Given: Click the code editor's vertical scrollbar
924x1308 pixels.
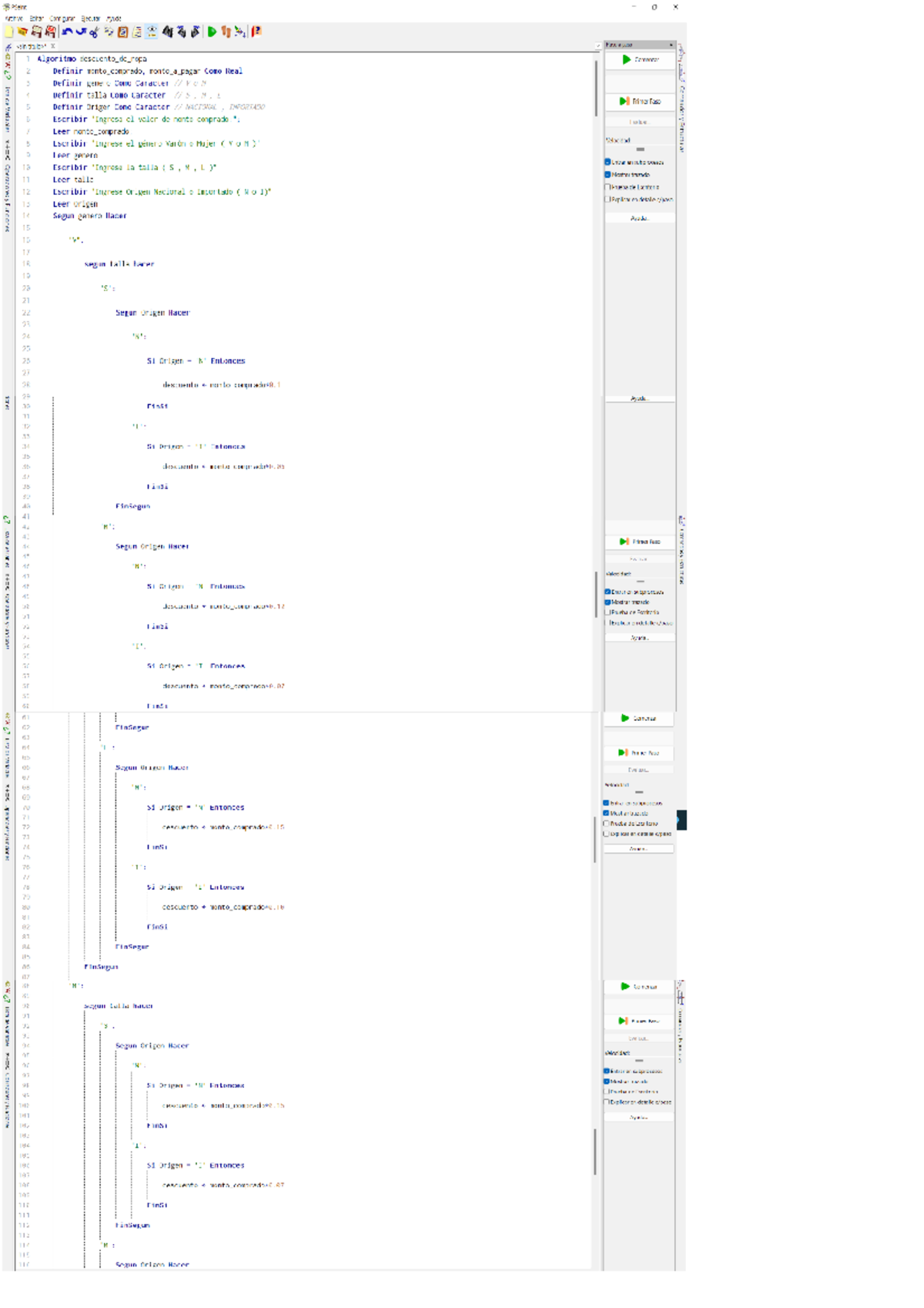Looking at the screenshot, I should tap(596, 89).
